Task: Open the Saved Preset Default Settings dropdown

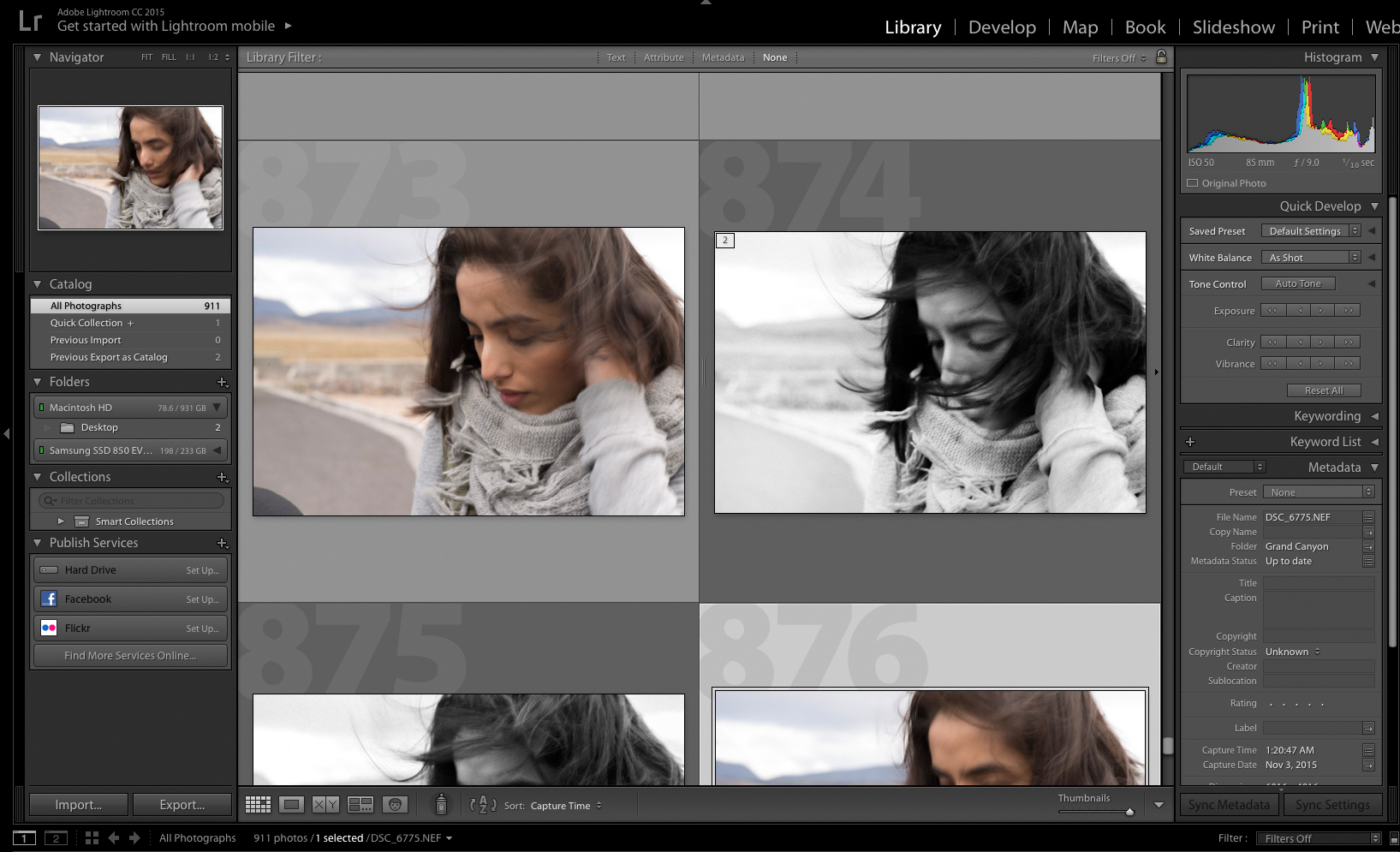Action: point(1311,230)
